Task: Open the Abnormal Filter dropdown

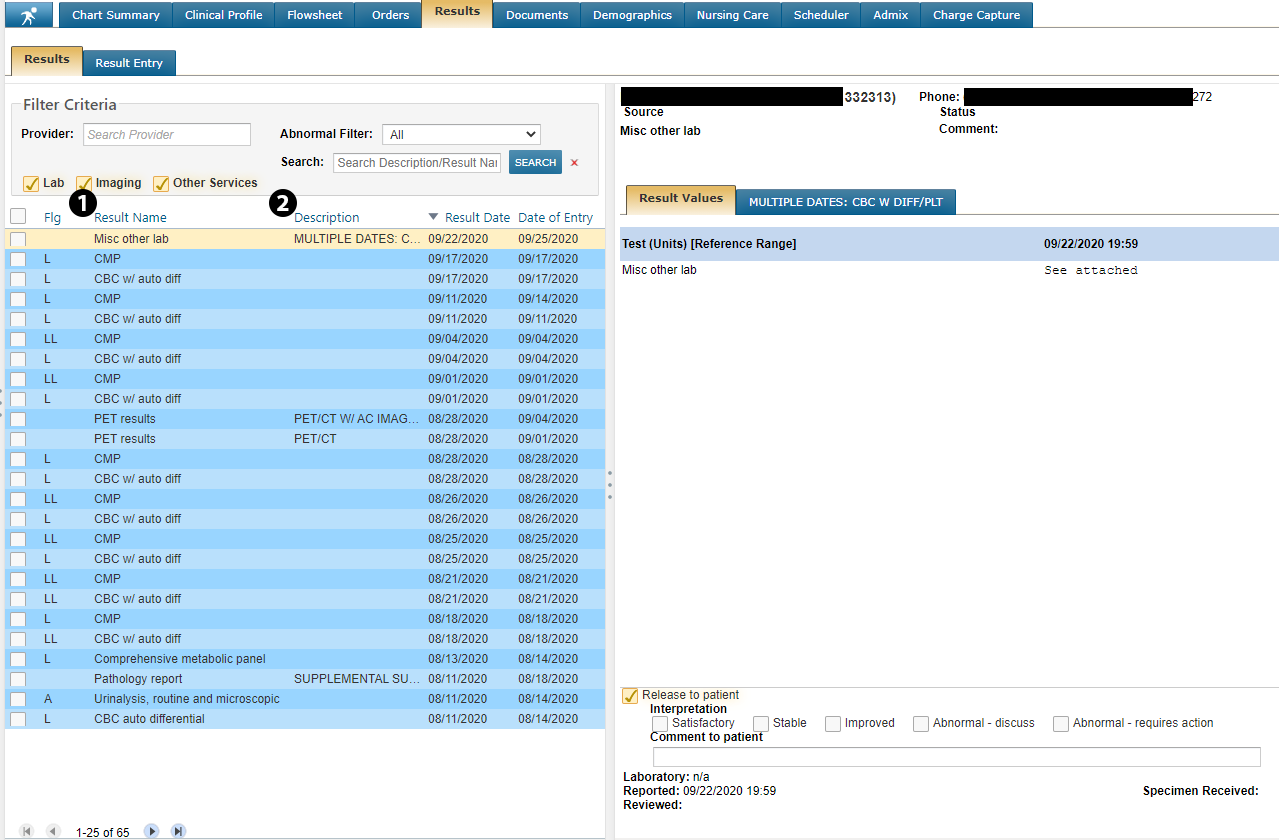Action: click(461, 134)
